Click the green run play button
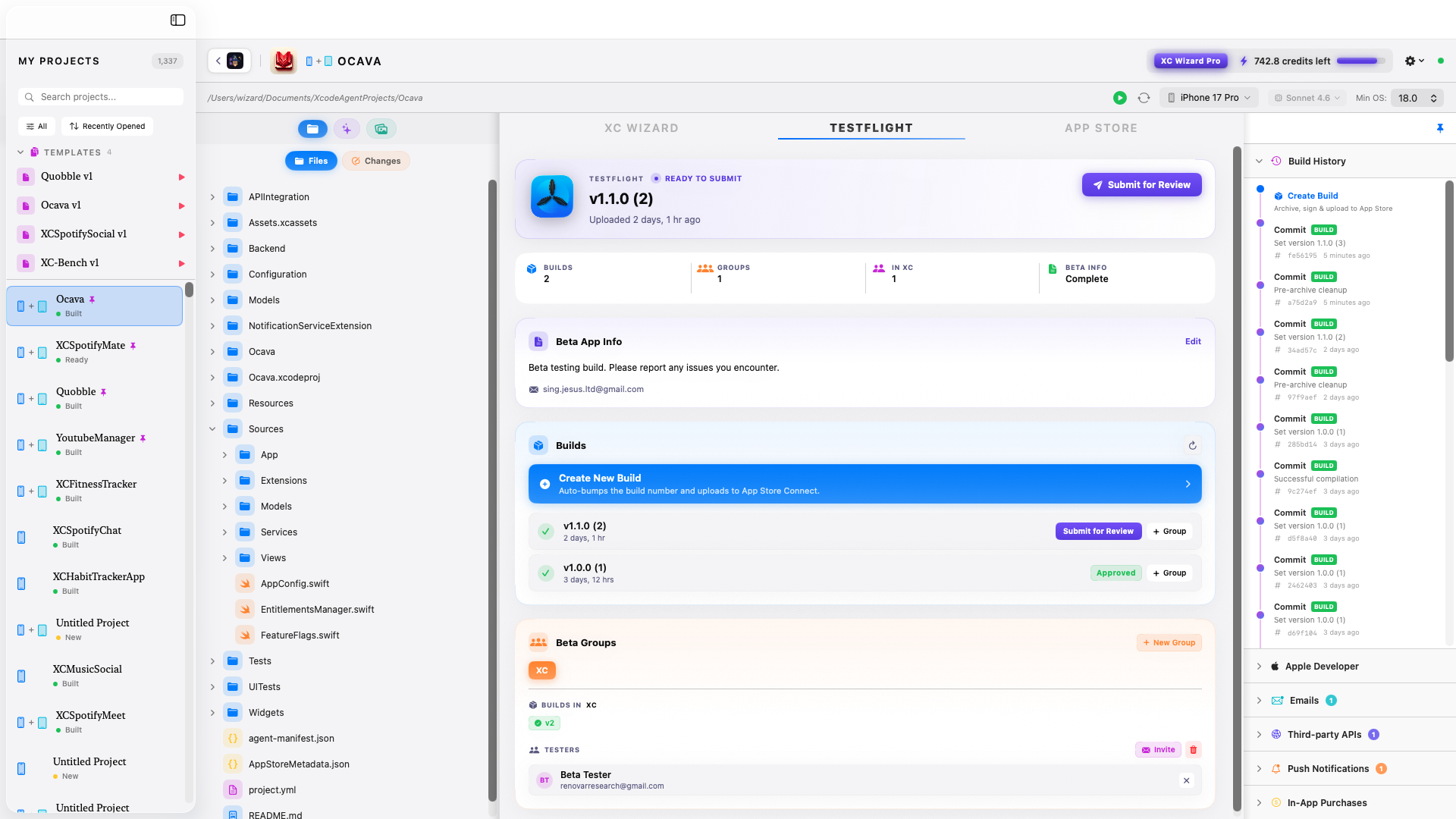The image size is (1456, 819). coord(1119,98)
